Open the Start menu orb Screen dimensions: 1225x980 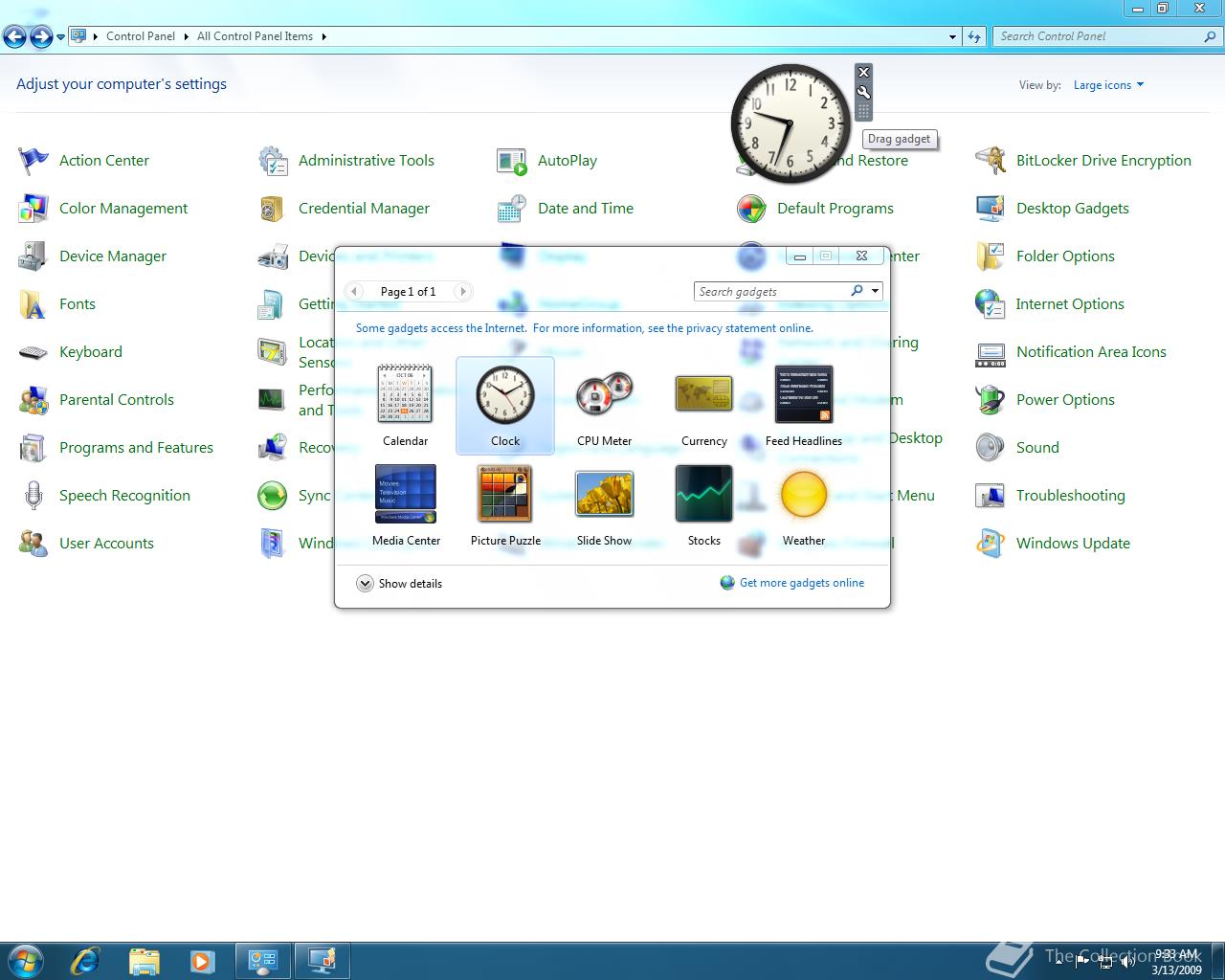(26, 960)
